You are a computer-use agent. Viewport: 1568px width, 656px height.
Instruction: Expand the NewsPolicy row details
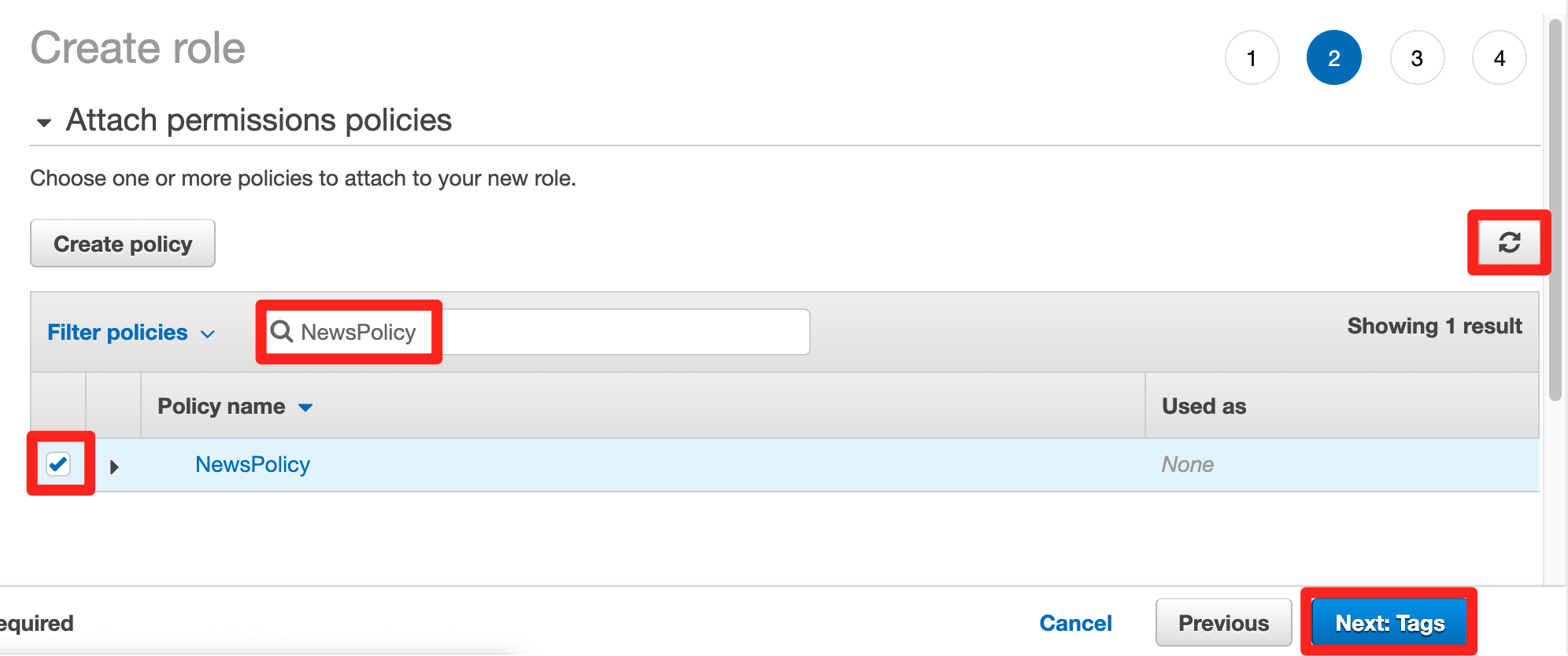pyautogui.click(x=114, y=466)
